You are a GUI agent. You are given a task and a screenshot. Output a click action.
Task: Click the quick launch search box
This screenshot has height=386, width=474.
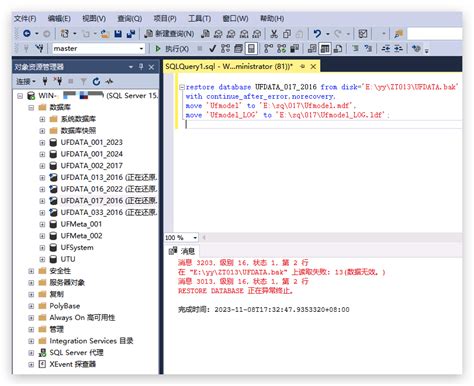point(434,33)
